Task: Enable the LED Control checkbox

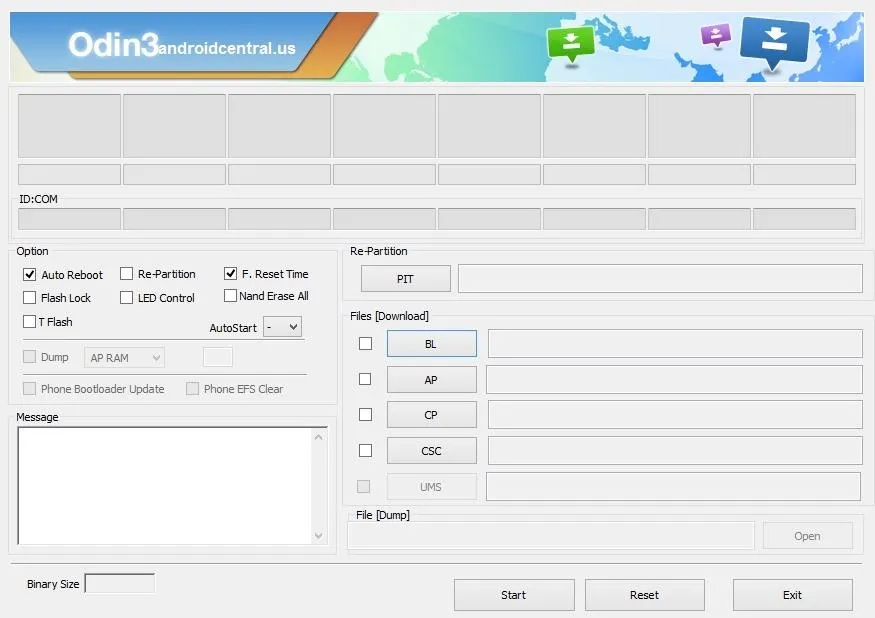Action: point(127,298)
